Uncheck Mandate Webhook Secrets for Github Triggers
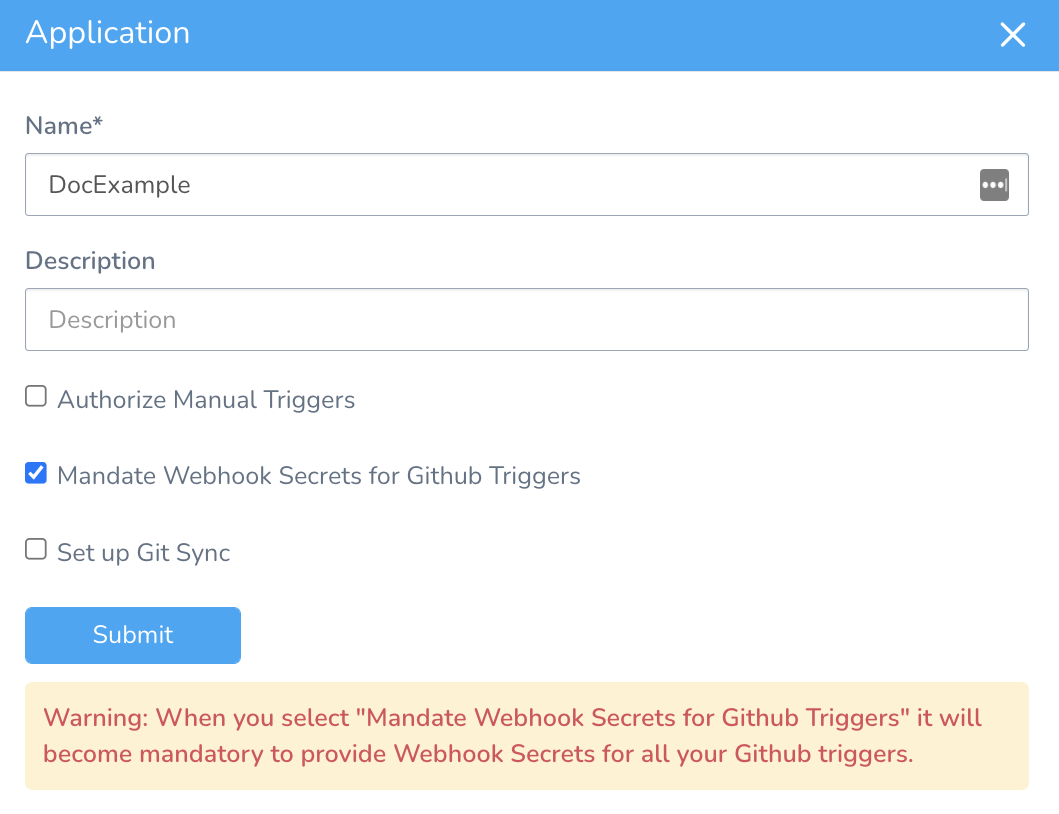The height and width of the screenshot is (814, 1059). tap(36, 473)
